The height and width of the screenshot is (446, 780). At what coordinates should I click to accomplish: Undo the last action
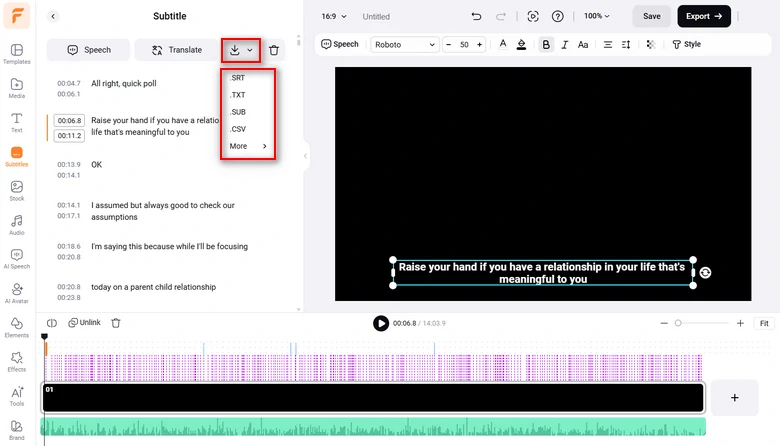coord(476,16)
